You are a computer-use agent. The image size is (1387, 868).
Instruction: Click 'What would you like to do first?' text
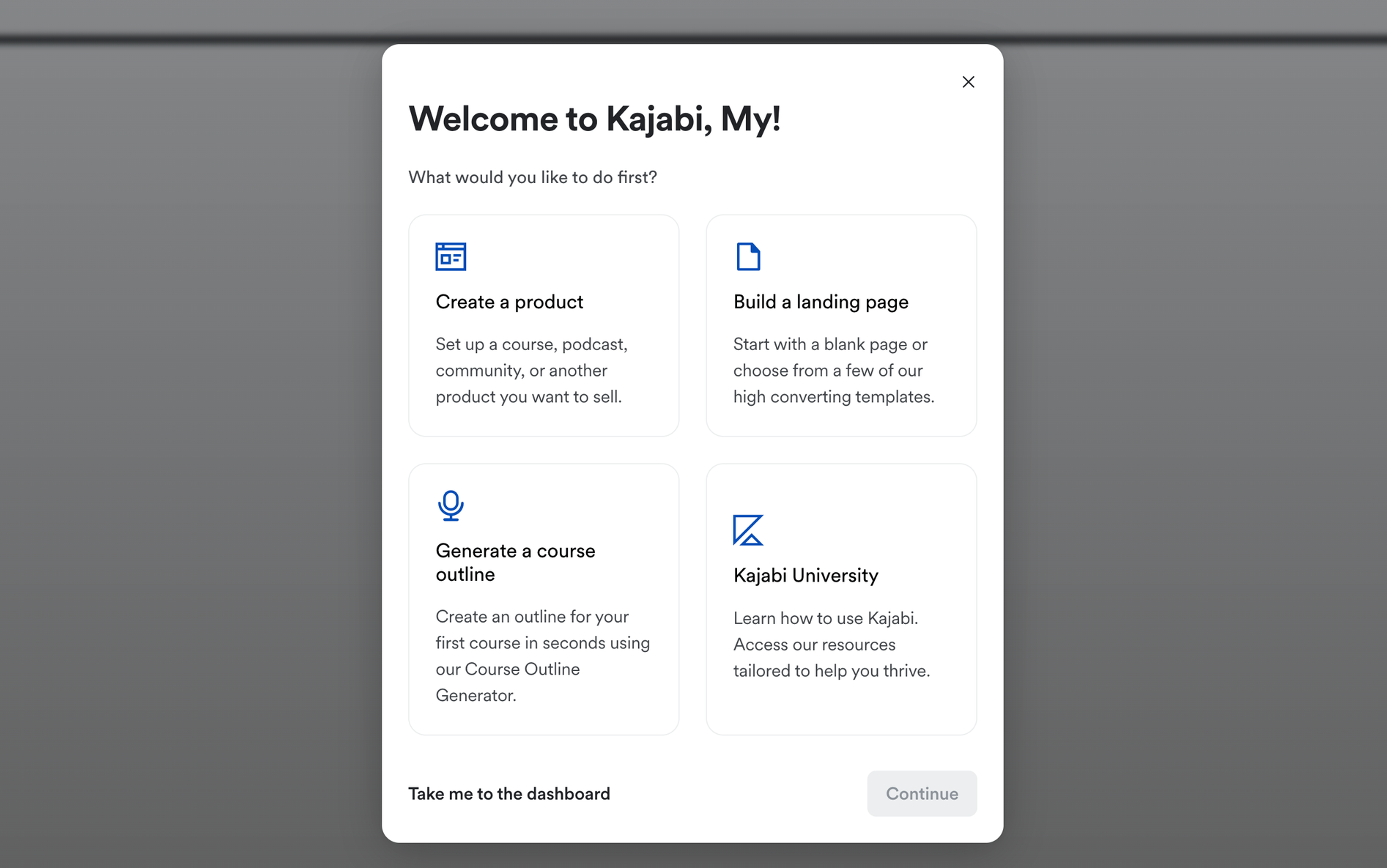pos(533,177)
